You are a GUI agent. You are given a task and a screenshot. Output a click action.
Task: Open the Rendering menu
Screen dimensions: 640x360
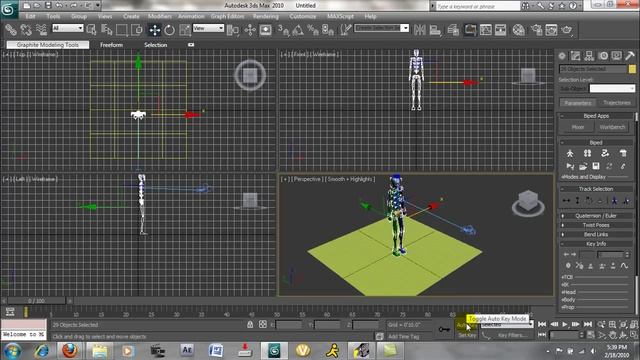point(265,16)
